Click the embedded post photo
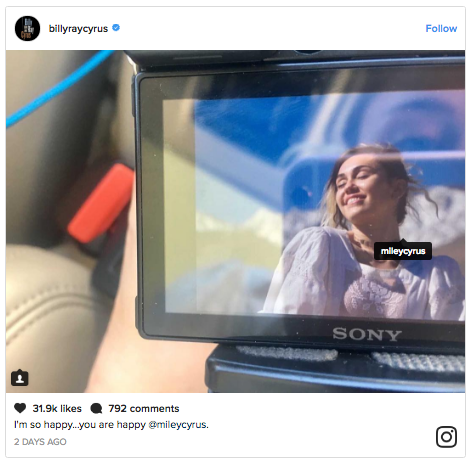Viewport: 472px width, 464px height. [235, 221]
